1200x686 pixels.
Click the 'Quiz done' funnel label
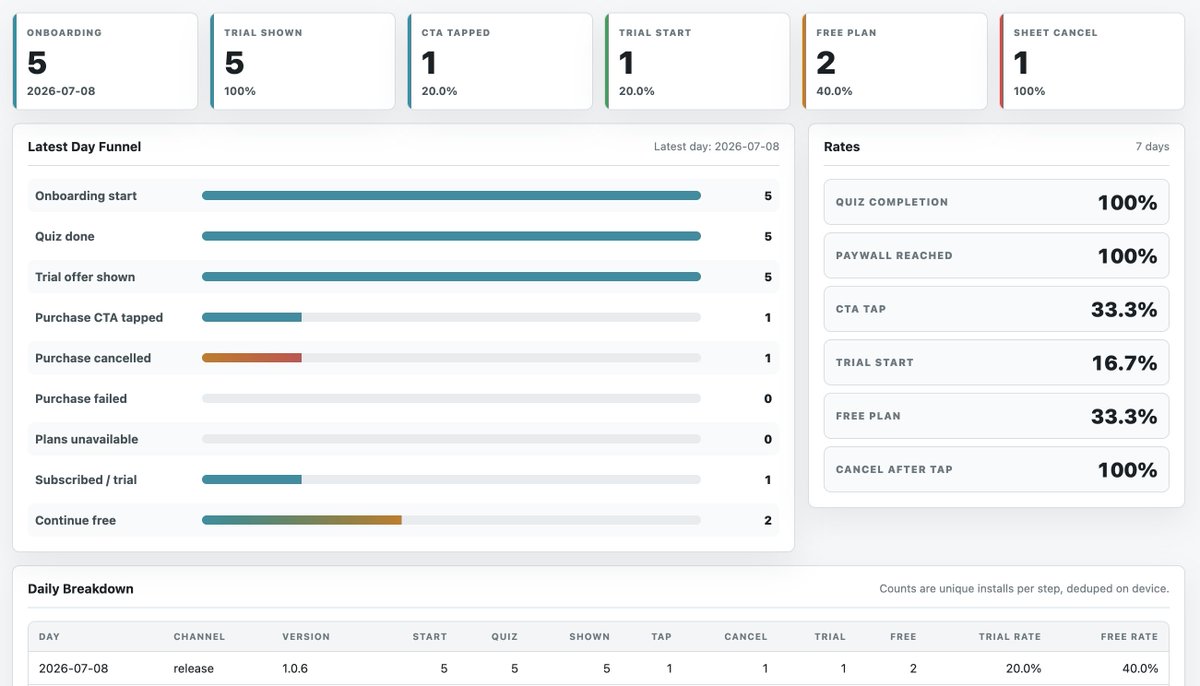tap(65, 236)
